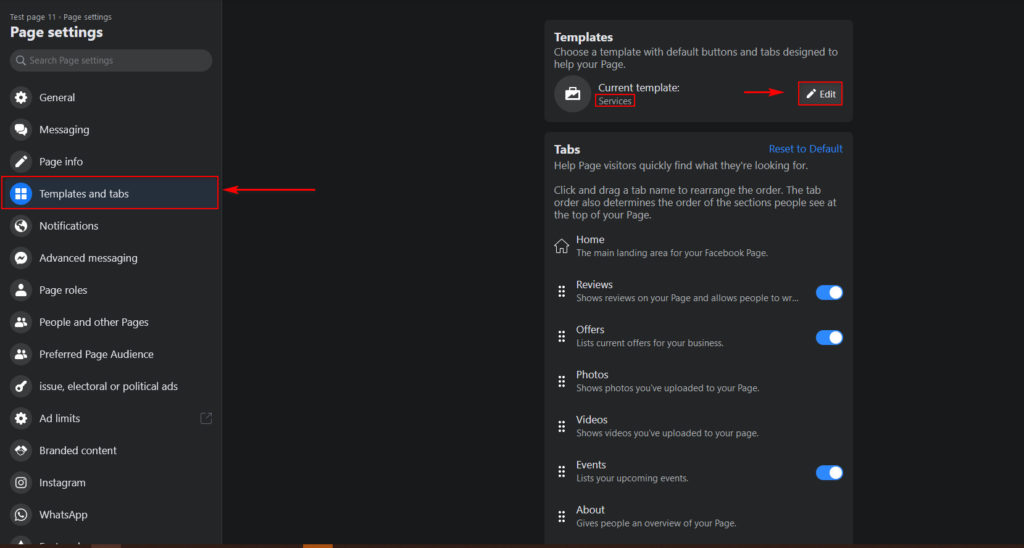Click the Page info pencil icon

[21, 161]
